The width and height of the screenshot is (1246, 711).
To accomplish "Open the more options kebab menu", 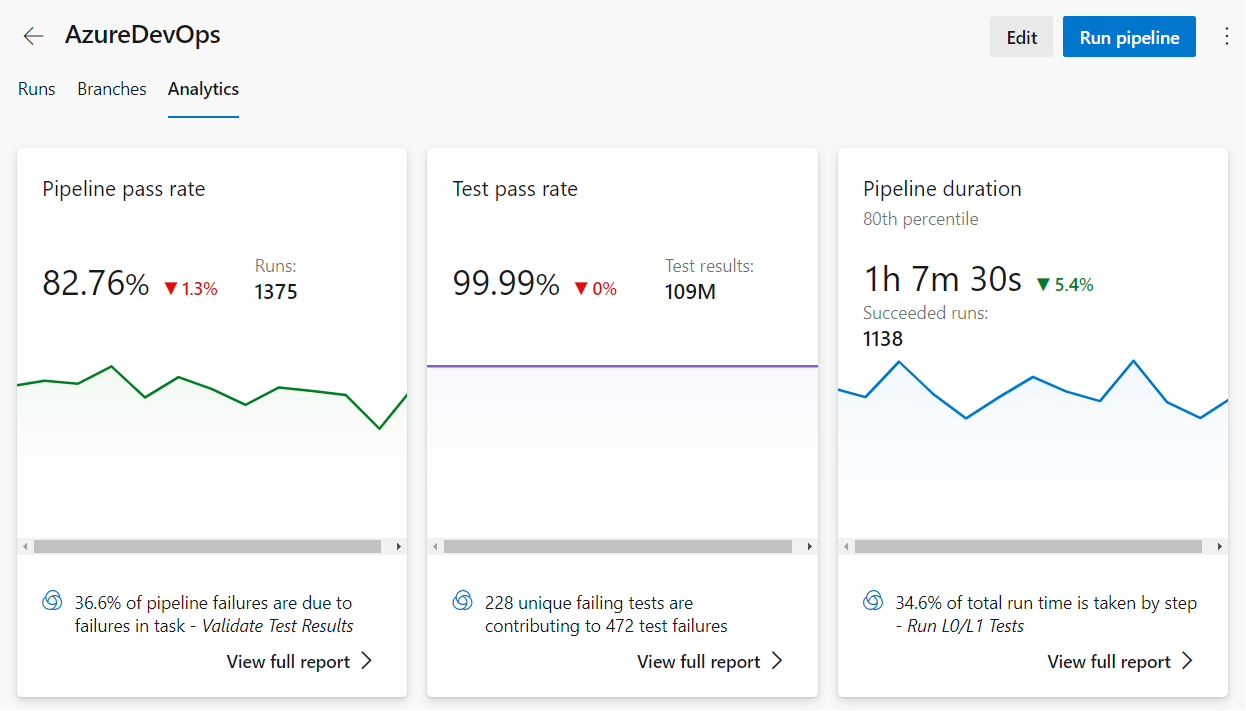I will 1226,35.
